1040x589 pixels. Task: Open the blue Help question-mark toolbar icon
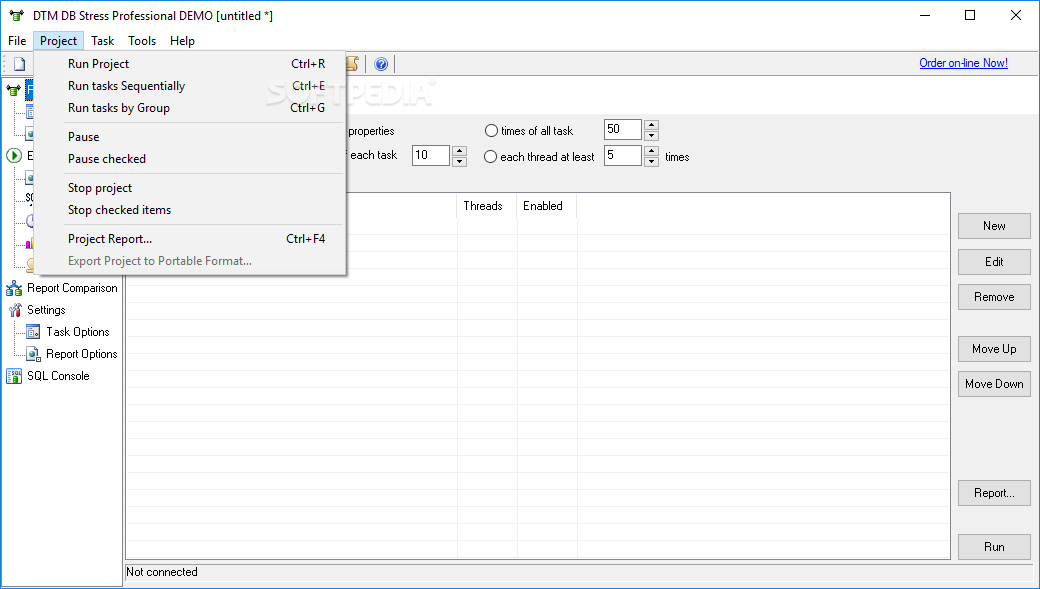(x=381, y=64)
